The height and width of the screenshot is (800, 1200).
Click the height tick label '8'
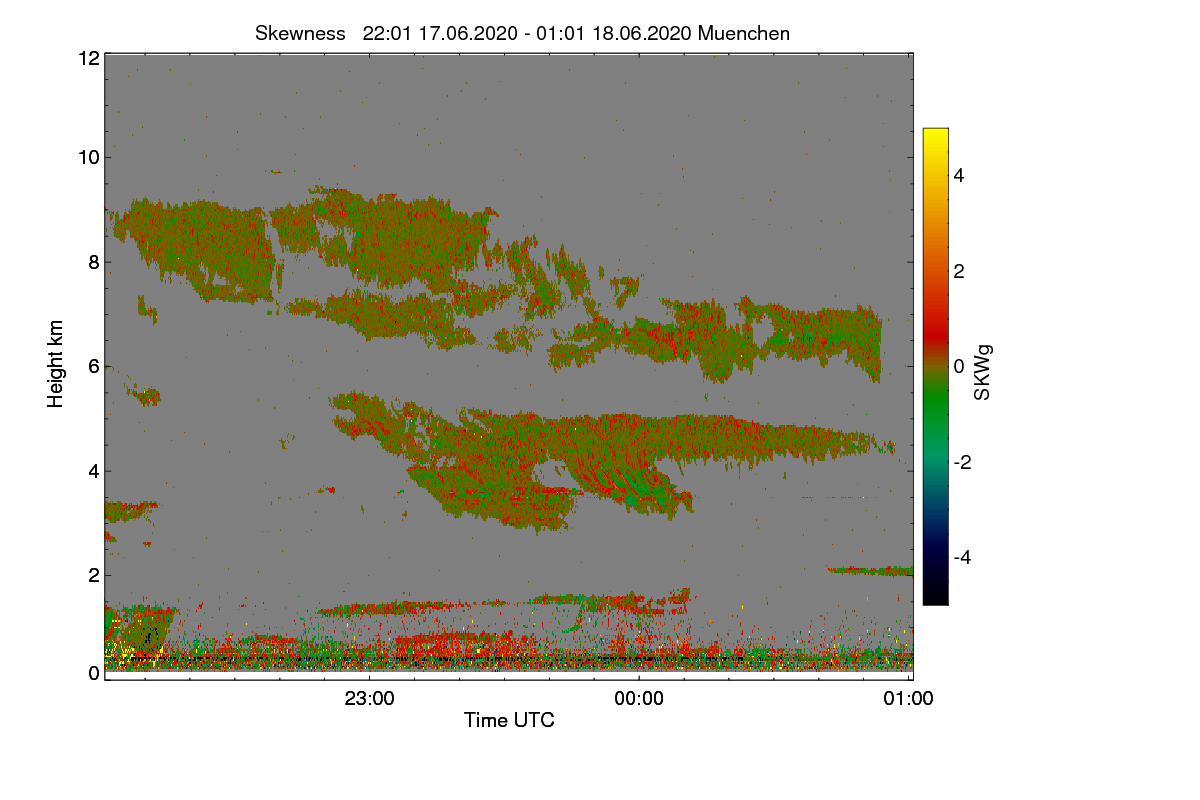[x=93, y=262]
